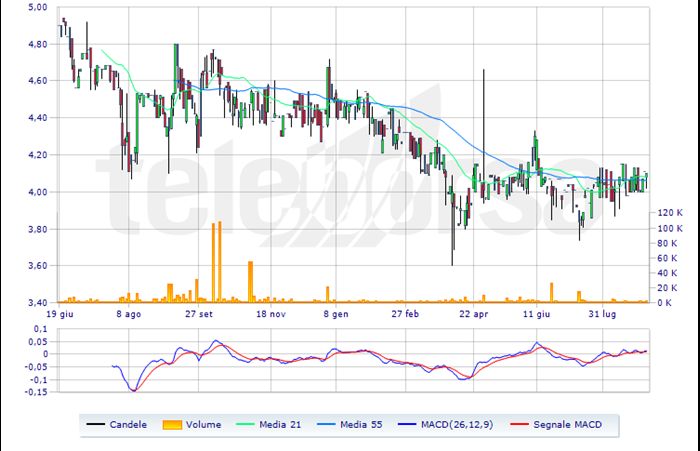Click the 80 K volume axis label
This screenshot has height=451, width=700.
(x=668, y=243)
